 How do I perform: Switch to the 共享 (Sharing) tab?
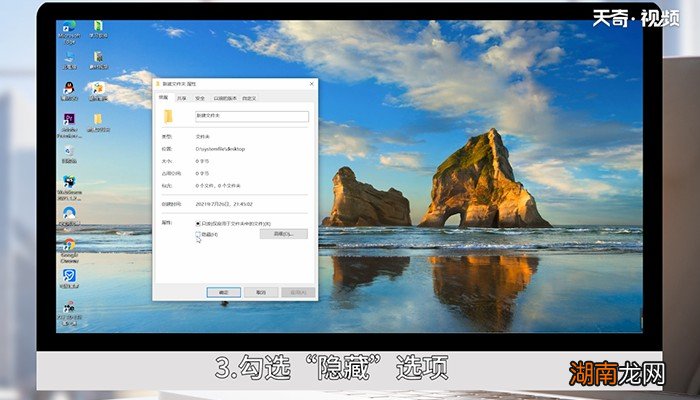[x=181, y=98]
